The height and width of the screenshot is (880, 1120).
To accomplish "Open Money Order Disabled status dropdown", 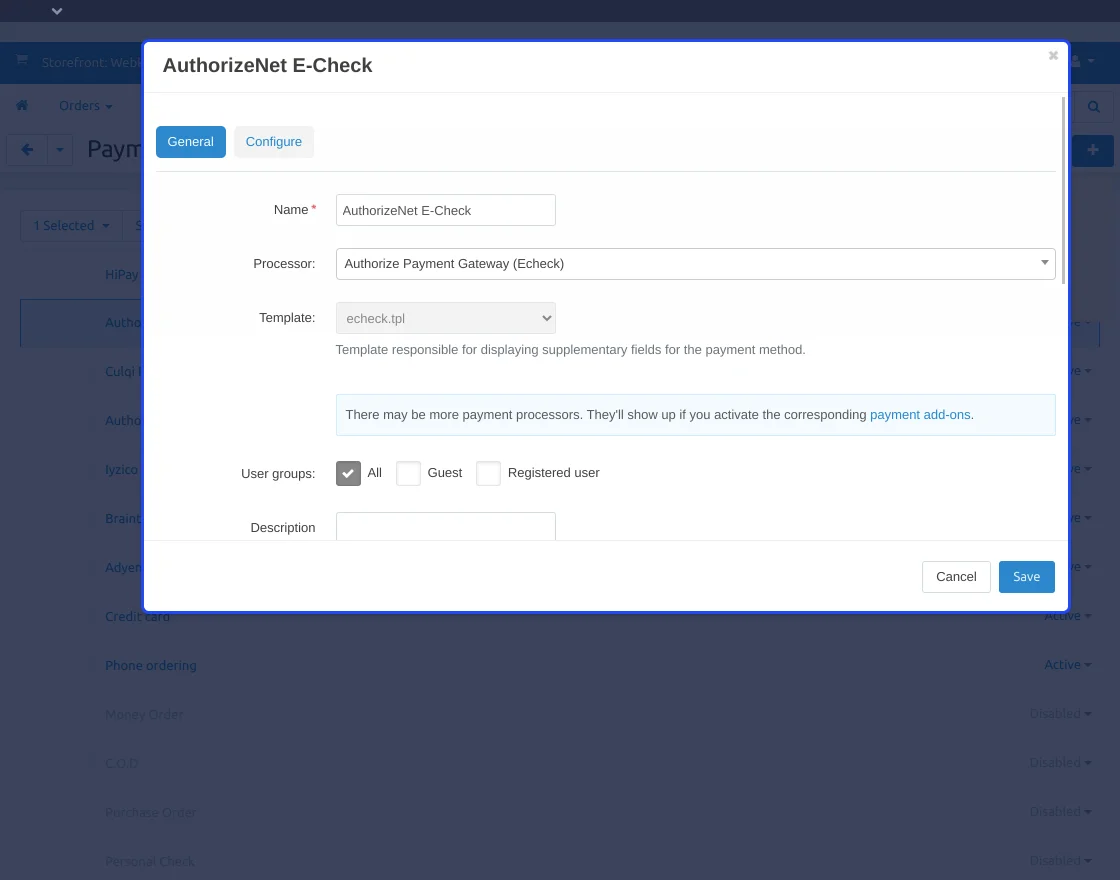I will tap(1060, 714).
